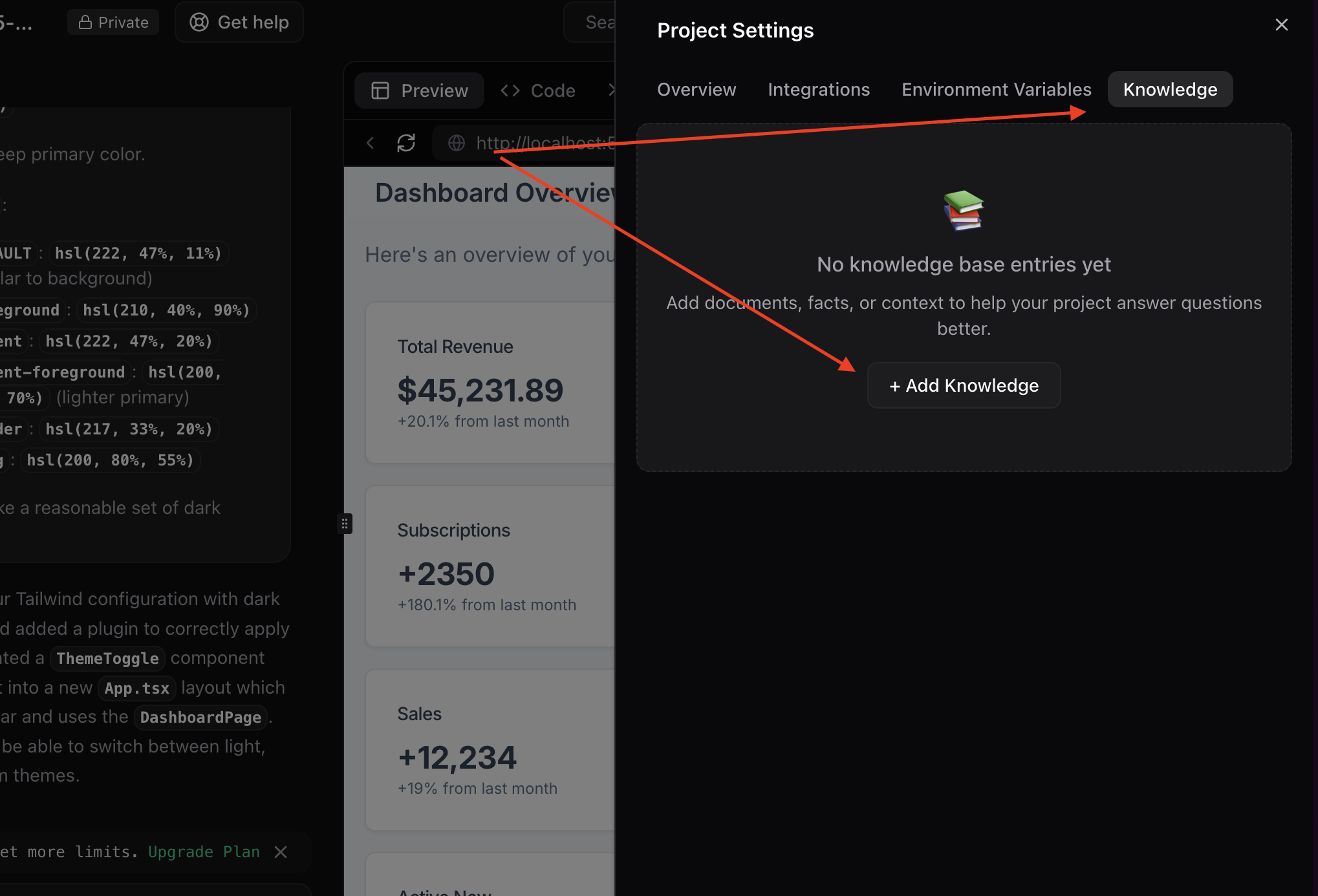
Task: Click the Dashboard Overview heading
Action: click(x=495, y=193)
